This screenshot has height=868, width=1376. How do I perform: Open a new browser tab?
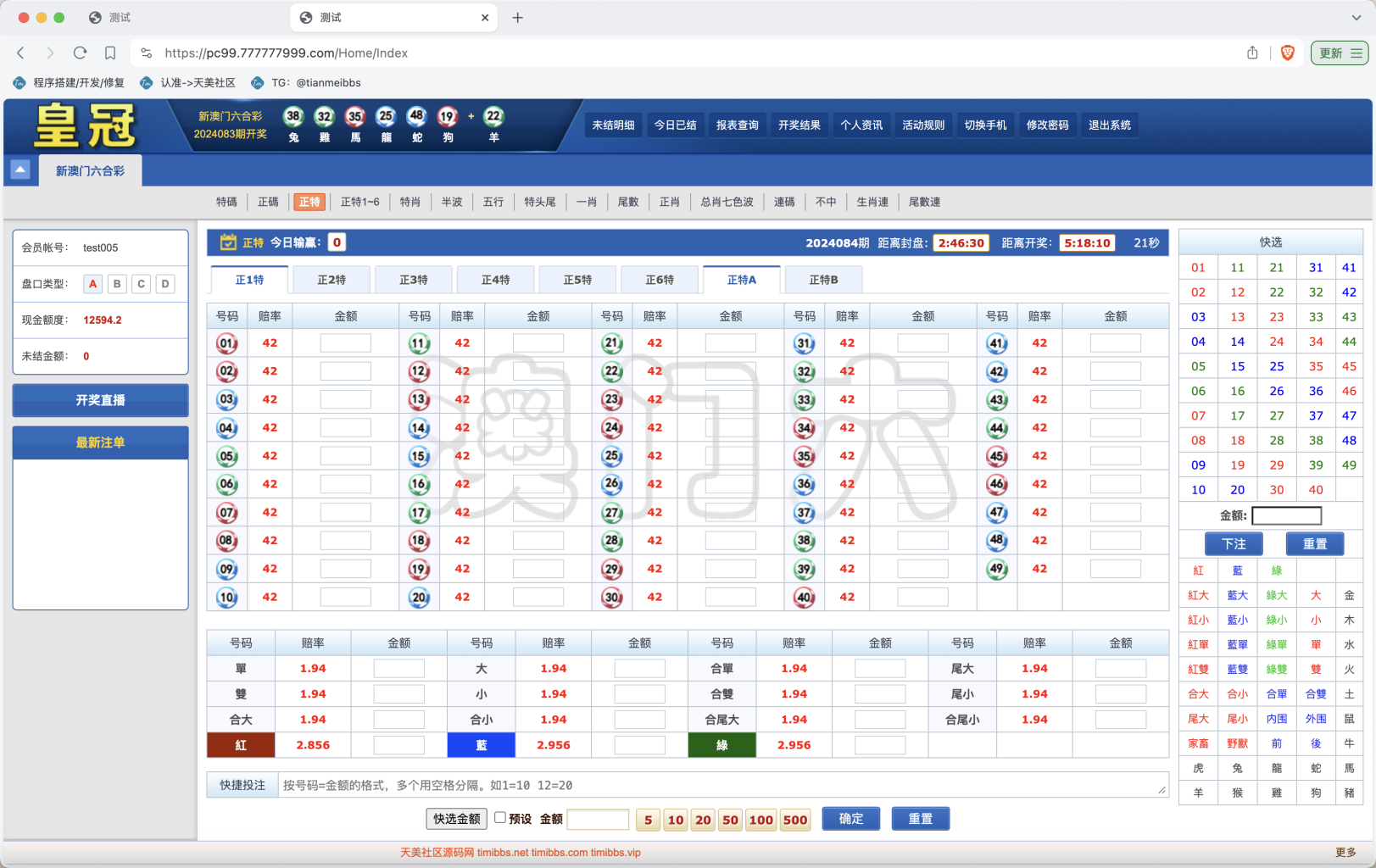click(x=517, y=17)
